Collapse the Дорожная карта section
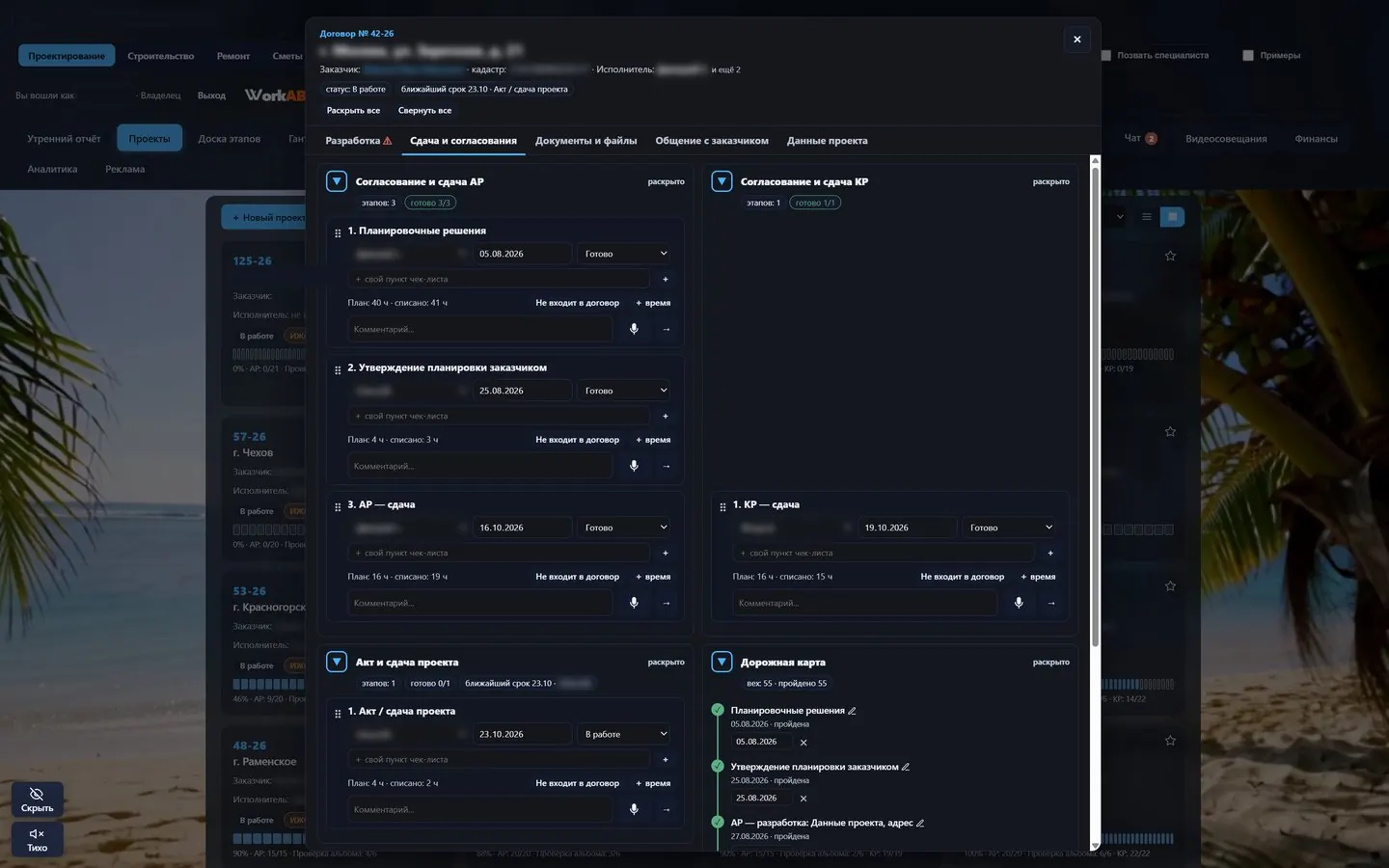1389x868 pixels. (x=722, y=662)
